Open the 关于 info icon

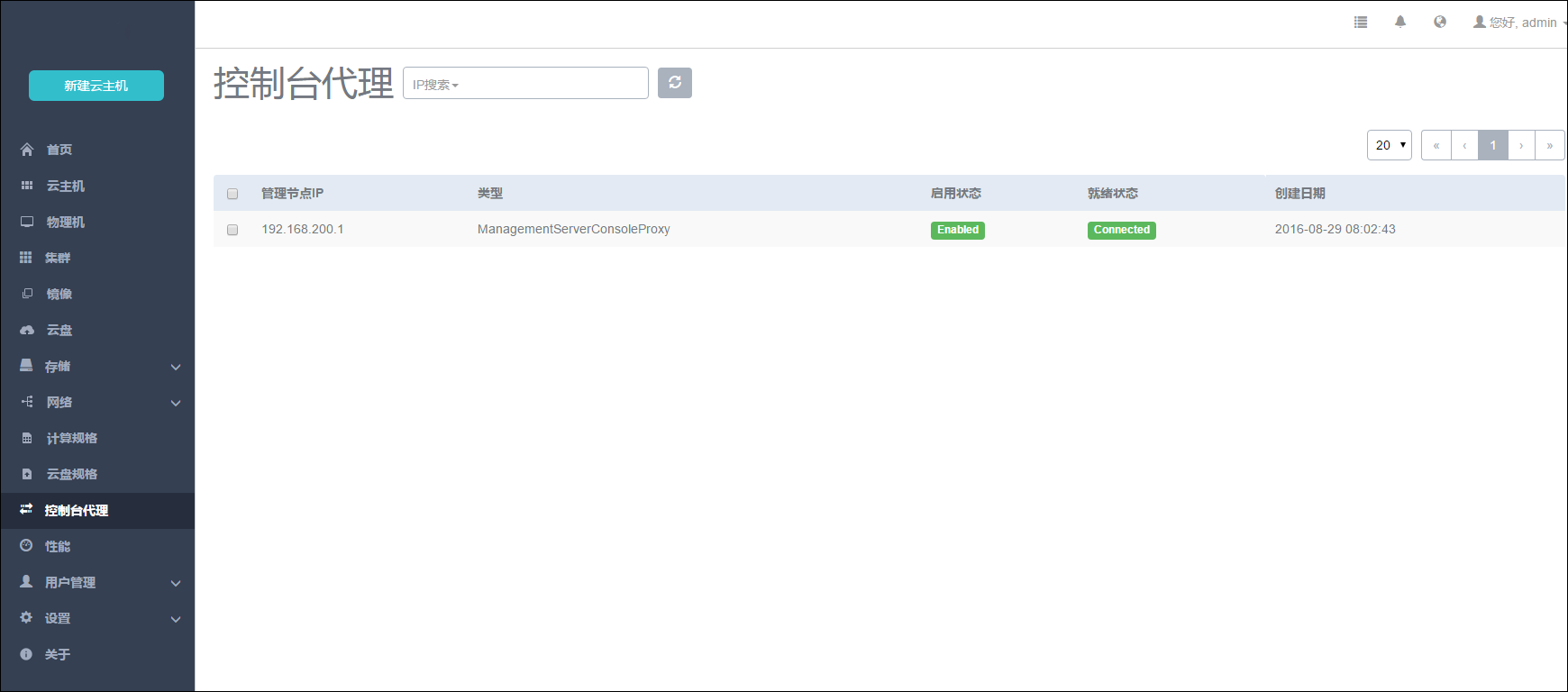(x=26, y=654)
